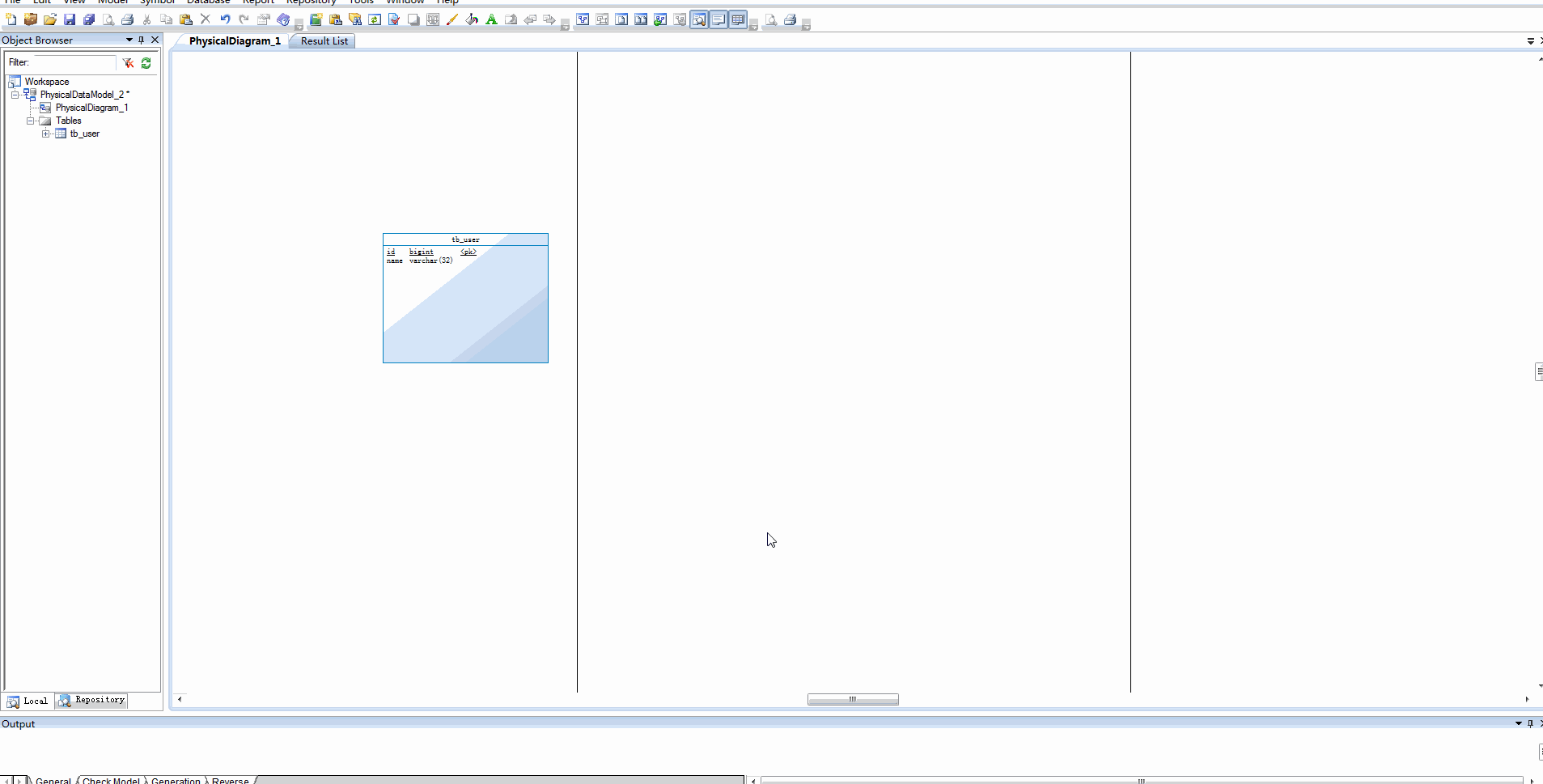The height and width of the screenshot is (784, 1543).
Task: Collapse the Tables folder node
Action: coord(30,121)
